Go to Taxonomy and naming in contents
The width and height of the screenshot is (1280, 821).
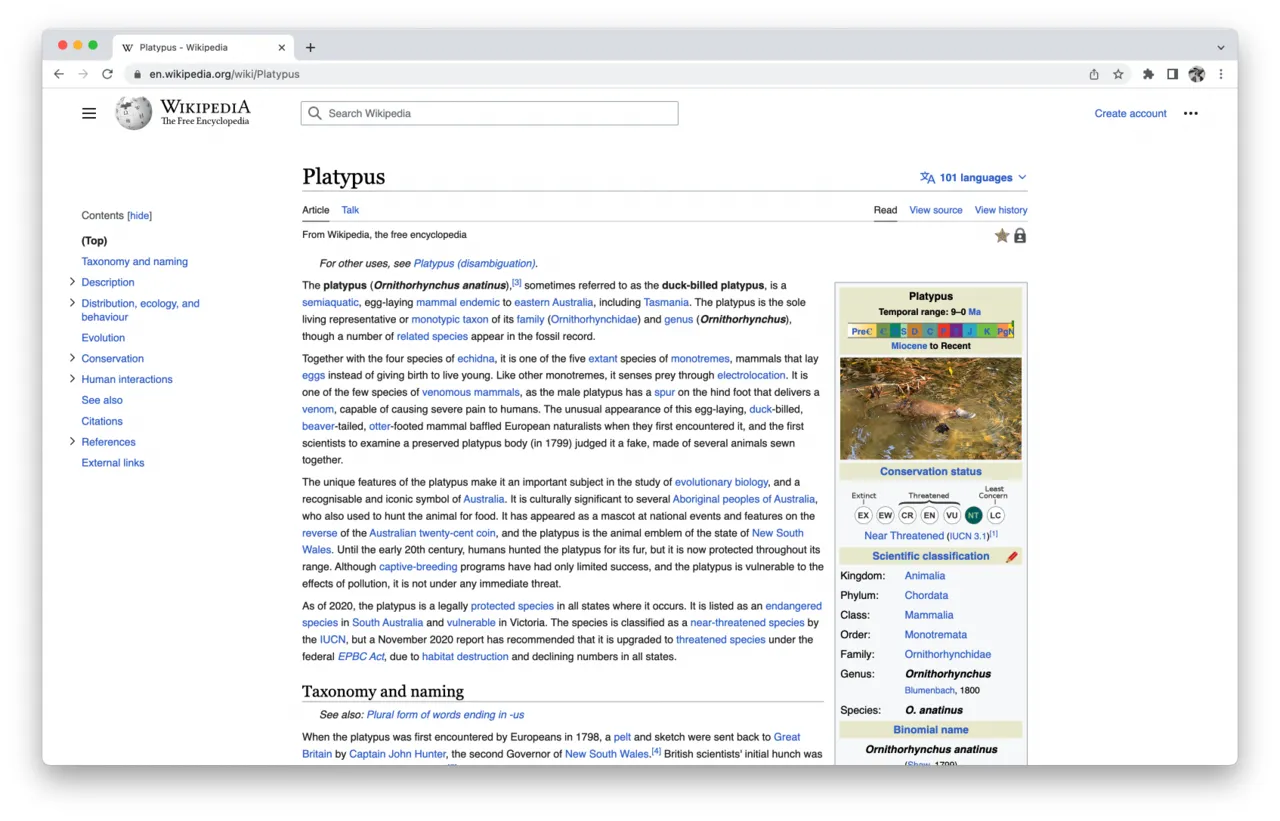135,262
